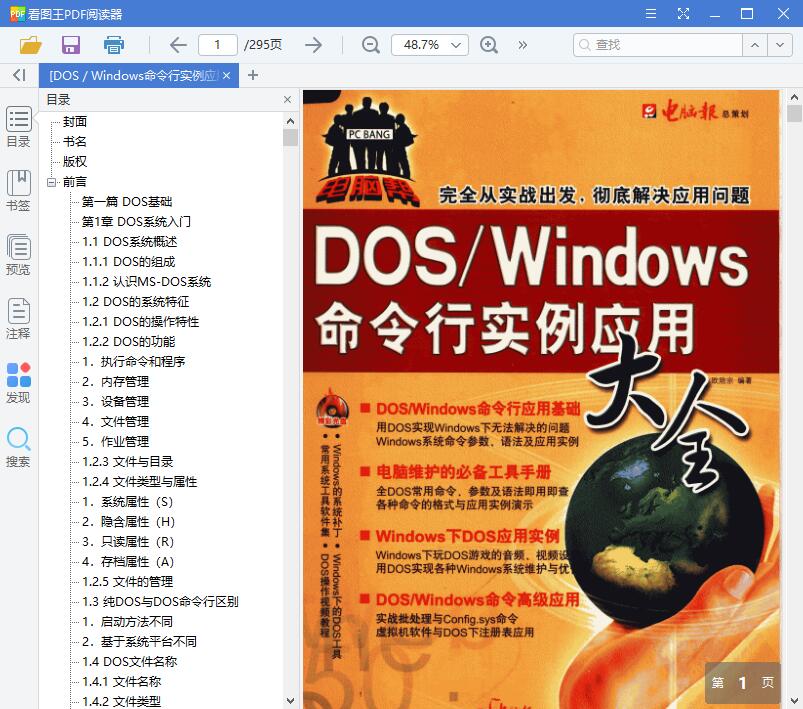Click the 第 1 页 page indicator badge
This screenshot has width=803, height=709.
click(743, 682)
